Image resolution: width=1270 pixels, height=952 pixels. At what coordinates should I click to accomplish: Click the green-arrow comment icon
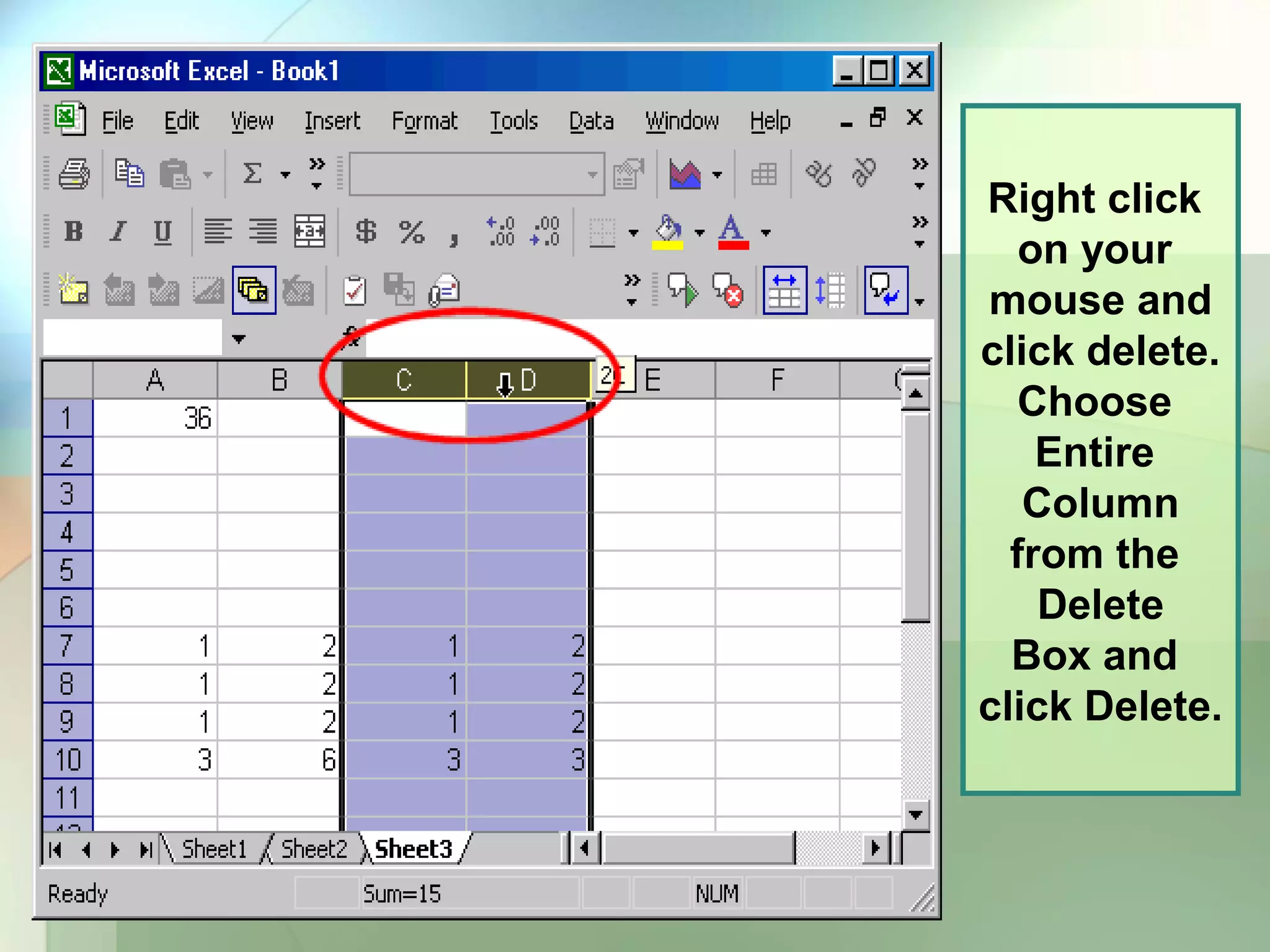pos(683,290)
